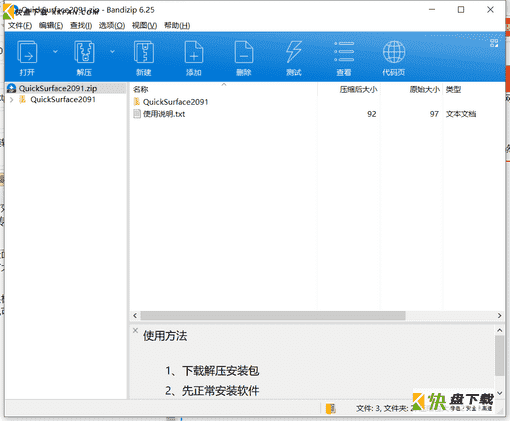The height and width of the screenshot is (421, 510).
Task: Open the 选项(O) menu
Action: [112, 26]
